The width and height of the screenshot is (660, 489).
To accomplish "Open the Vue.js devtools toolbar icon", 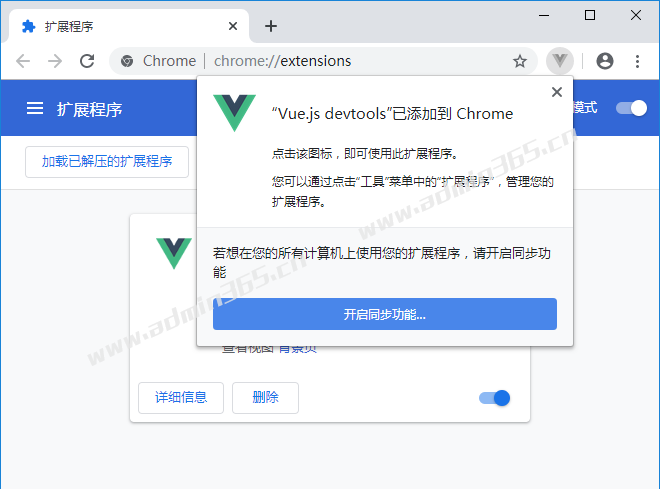I will (x=560, y=61).
